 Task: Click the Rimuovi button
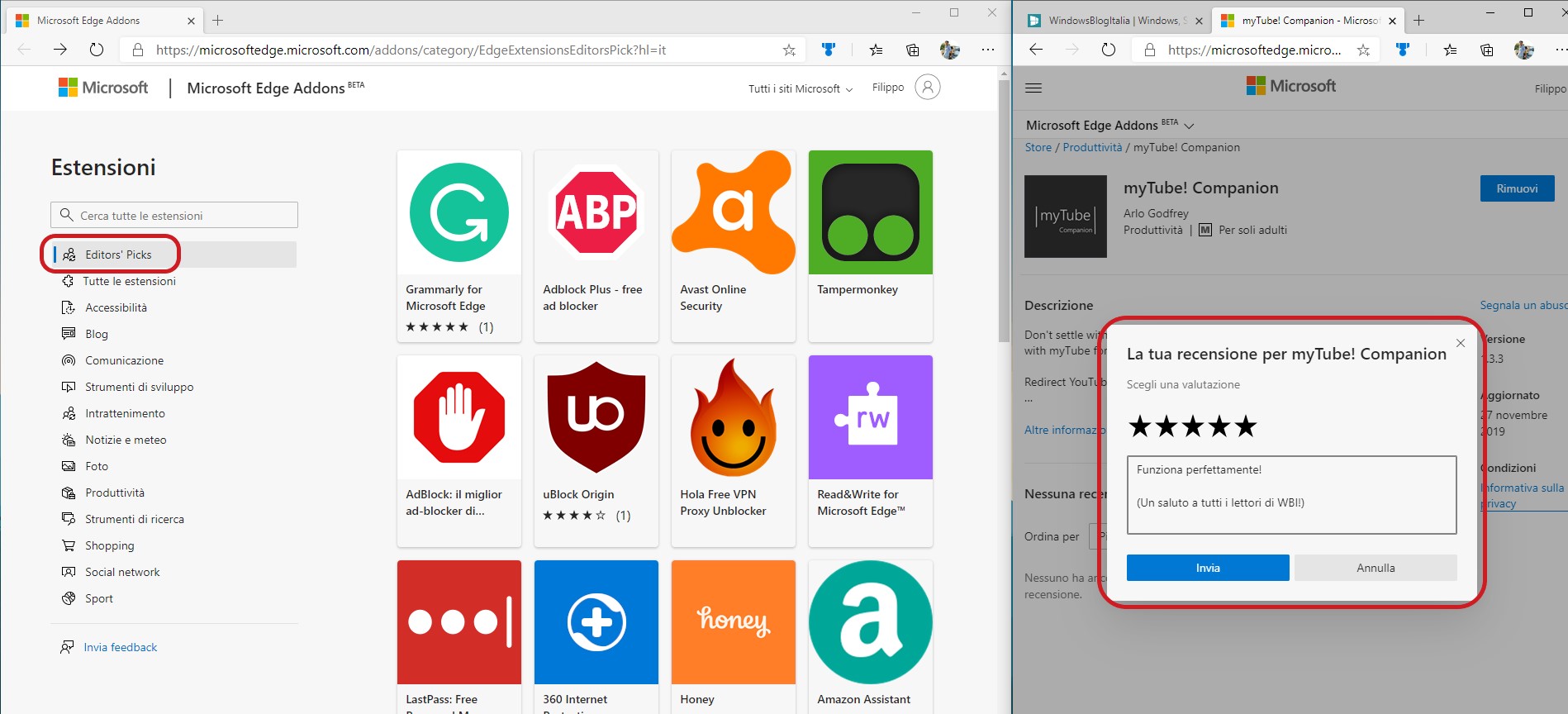[x=1517, y=188]
